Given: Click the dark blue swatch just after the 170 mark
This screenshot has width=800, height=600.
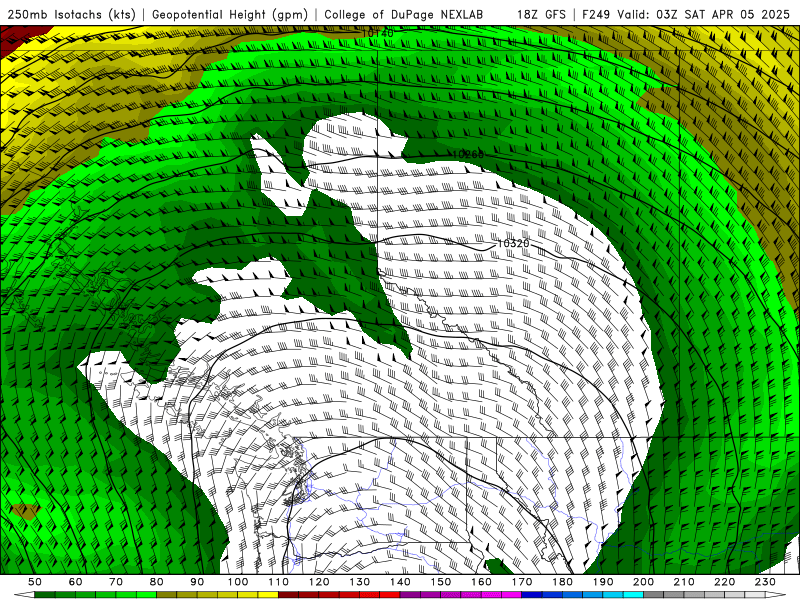Looking at the screenshot, I should click(532, 595).
